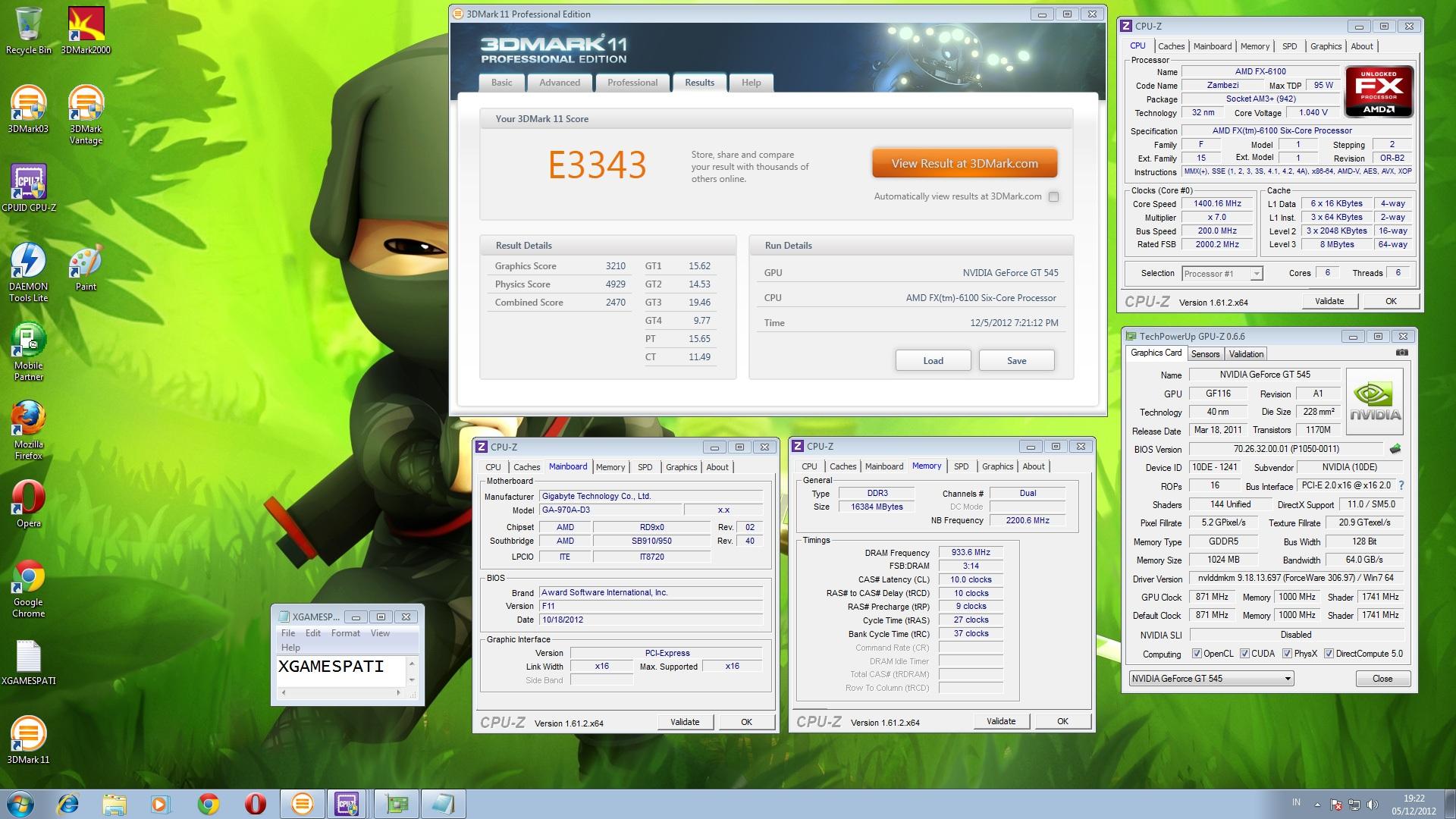Image resolution: width=1456 pixels, height=819 pixels.
Task: Open the 3DMark Vantage desktop shortcut
Action: 86,115
